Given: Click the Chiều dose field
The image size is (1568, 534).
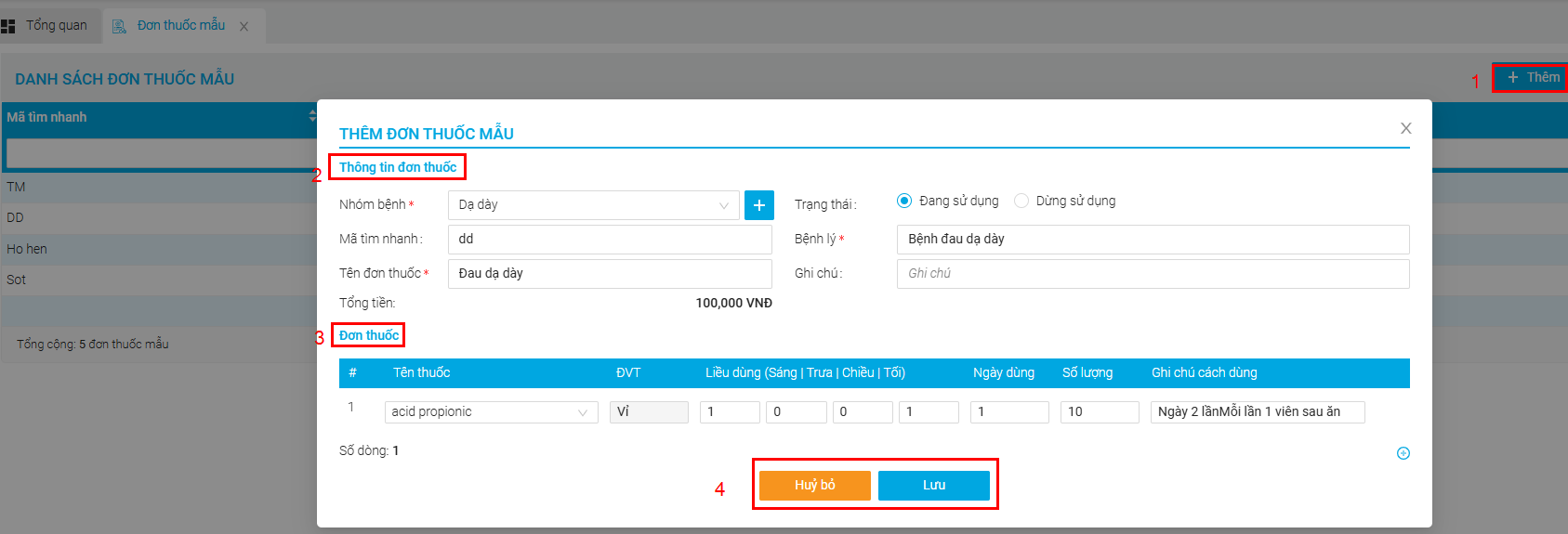Looking at the screenshot, I should click(863, 412).
